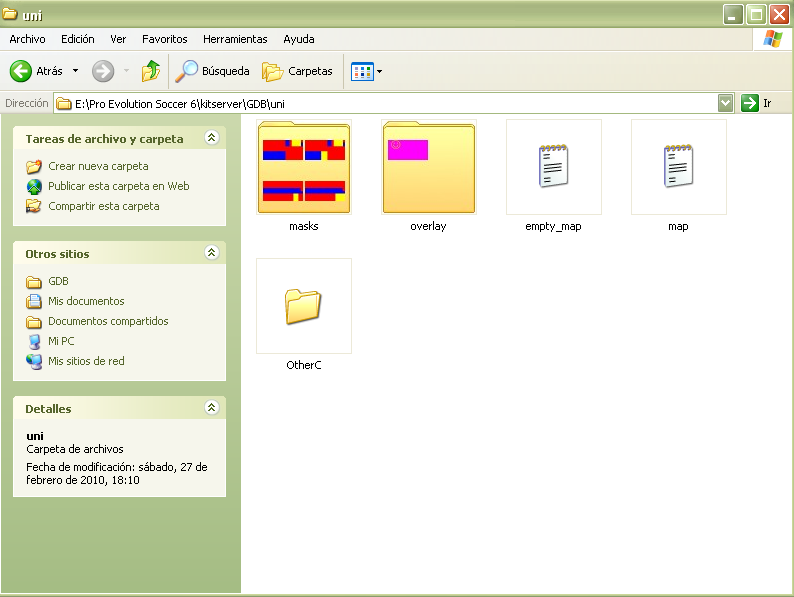Click Compartir esta carpeta link
Screen dimensions: 794x597
click(104, 206)
